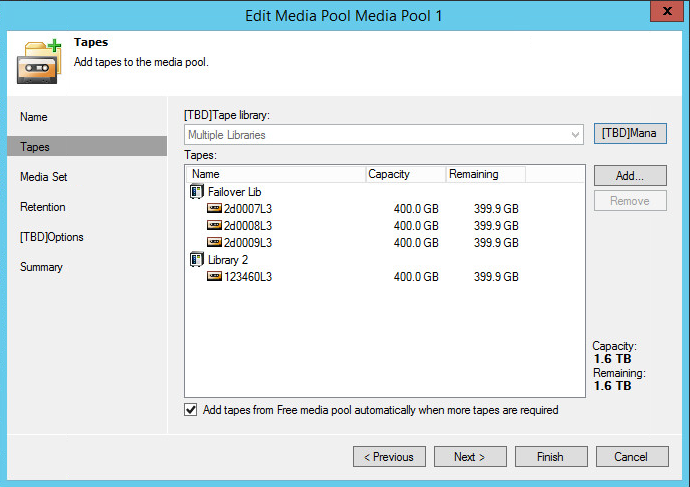Open the Summary step

click(41, 267)
